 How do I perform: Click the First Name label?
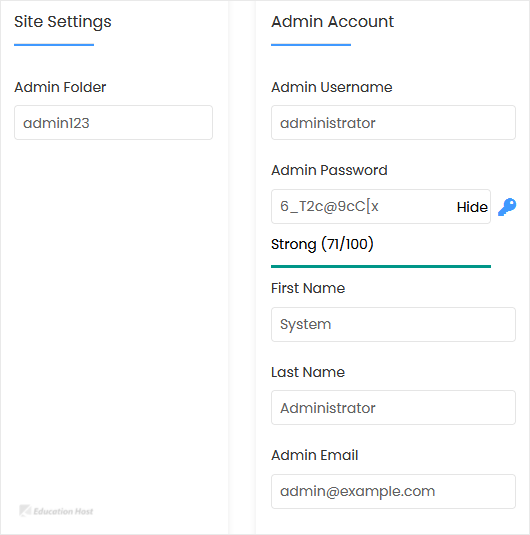[308, 288]
